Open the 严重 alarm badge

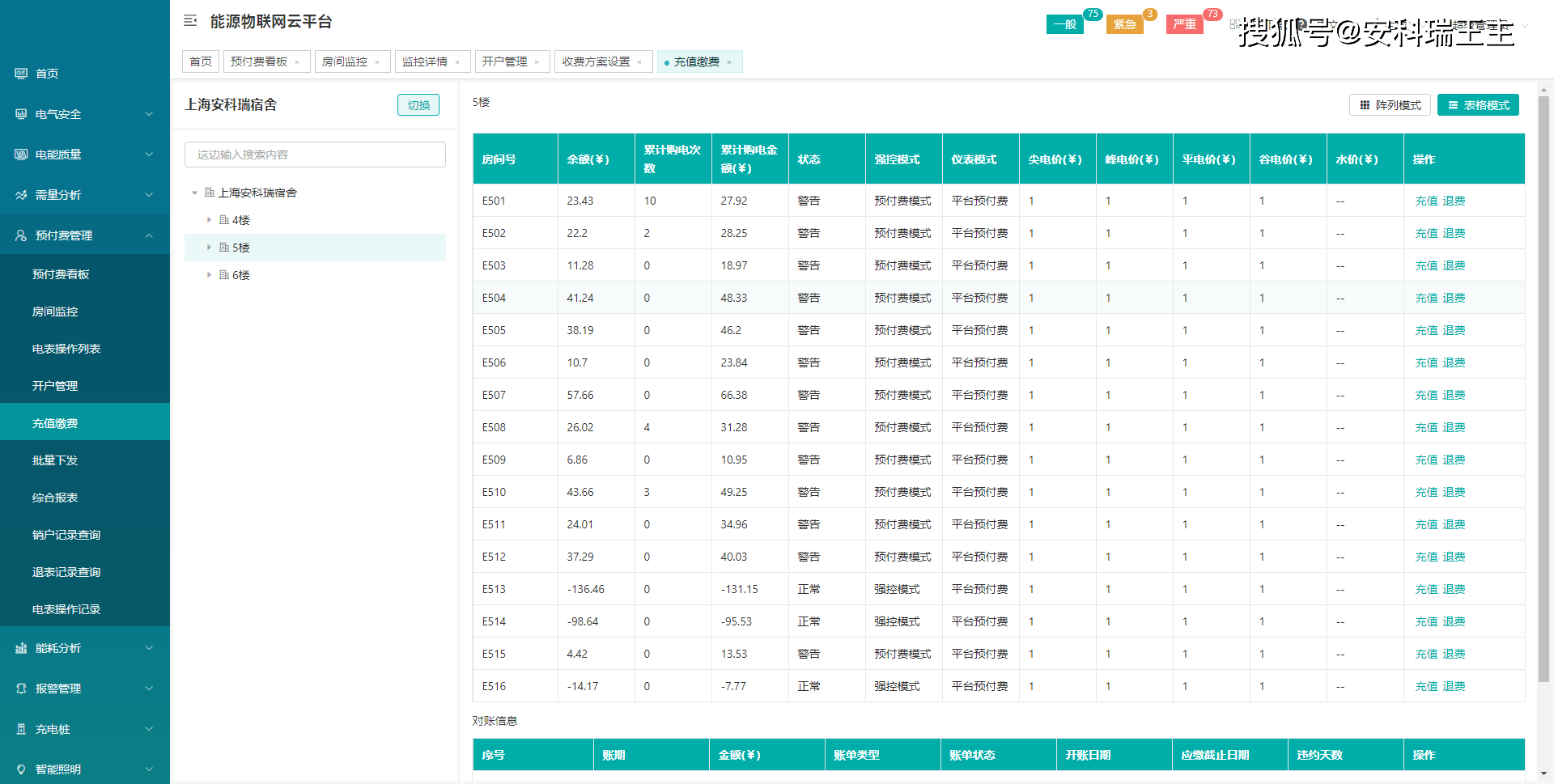(1185, 24)
